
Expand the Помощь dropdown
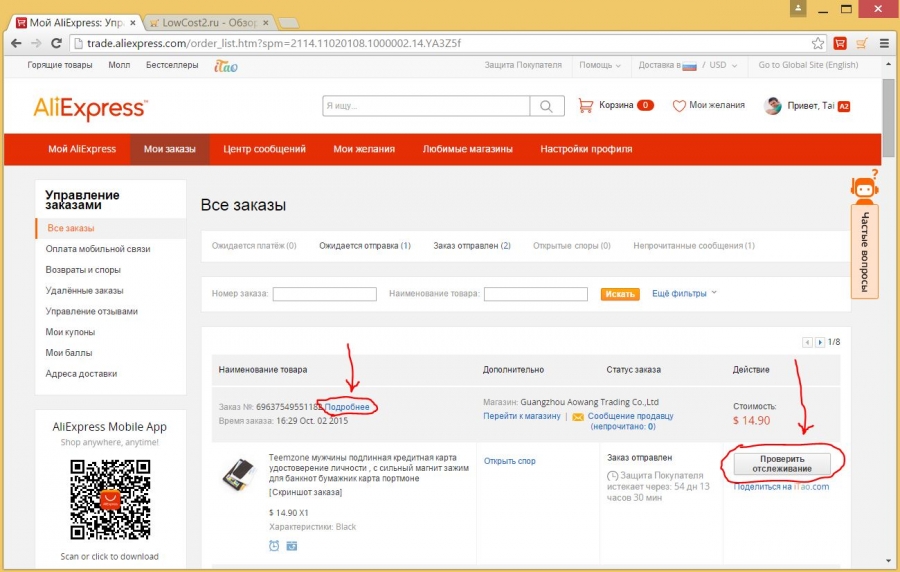click(600, 65)
